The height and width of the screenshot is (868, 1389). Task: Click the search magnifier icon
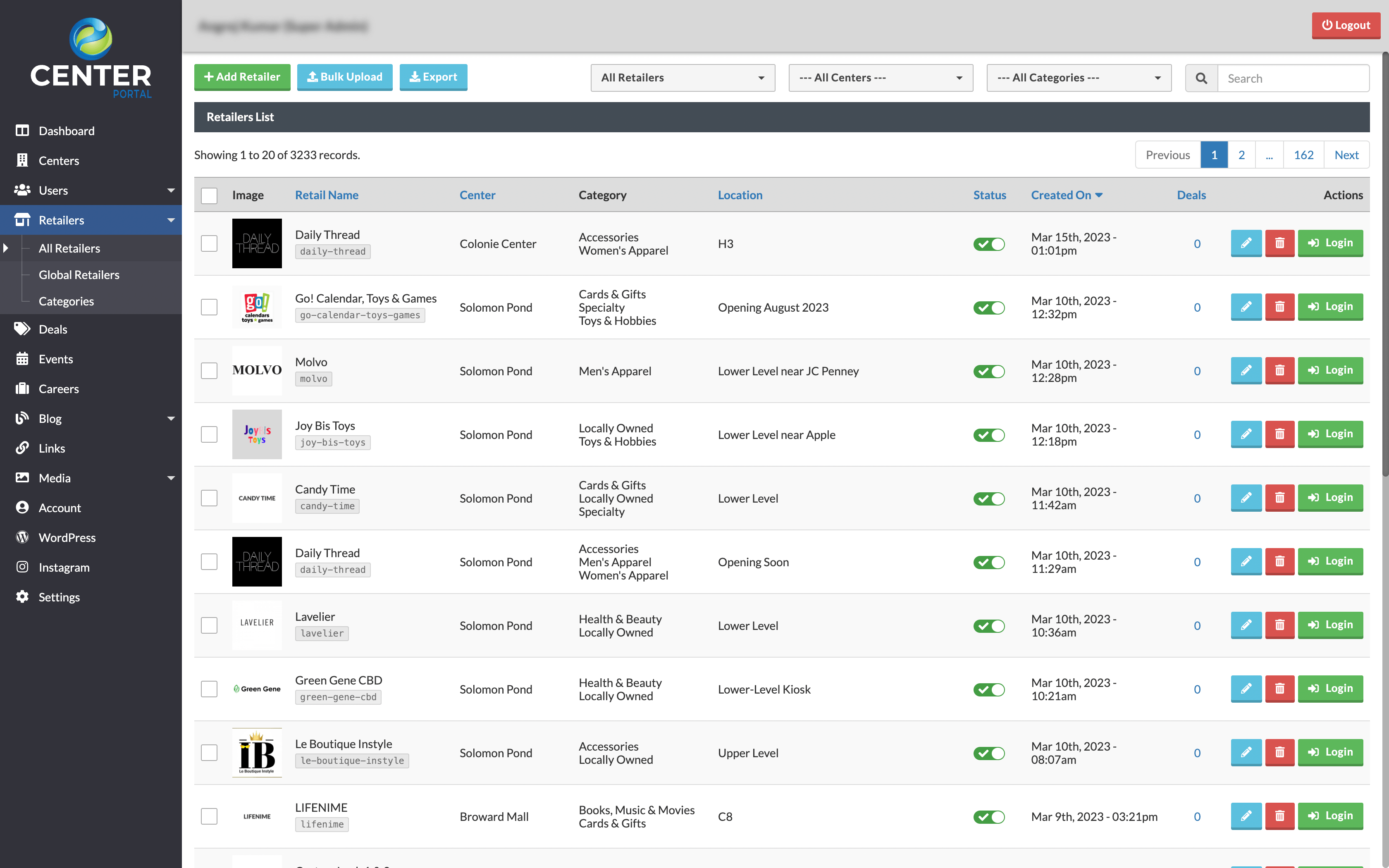(x=1201, y=78)
